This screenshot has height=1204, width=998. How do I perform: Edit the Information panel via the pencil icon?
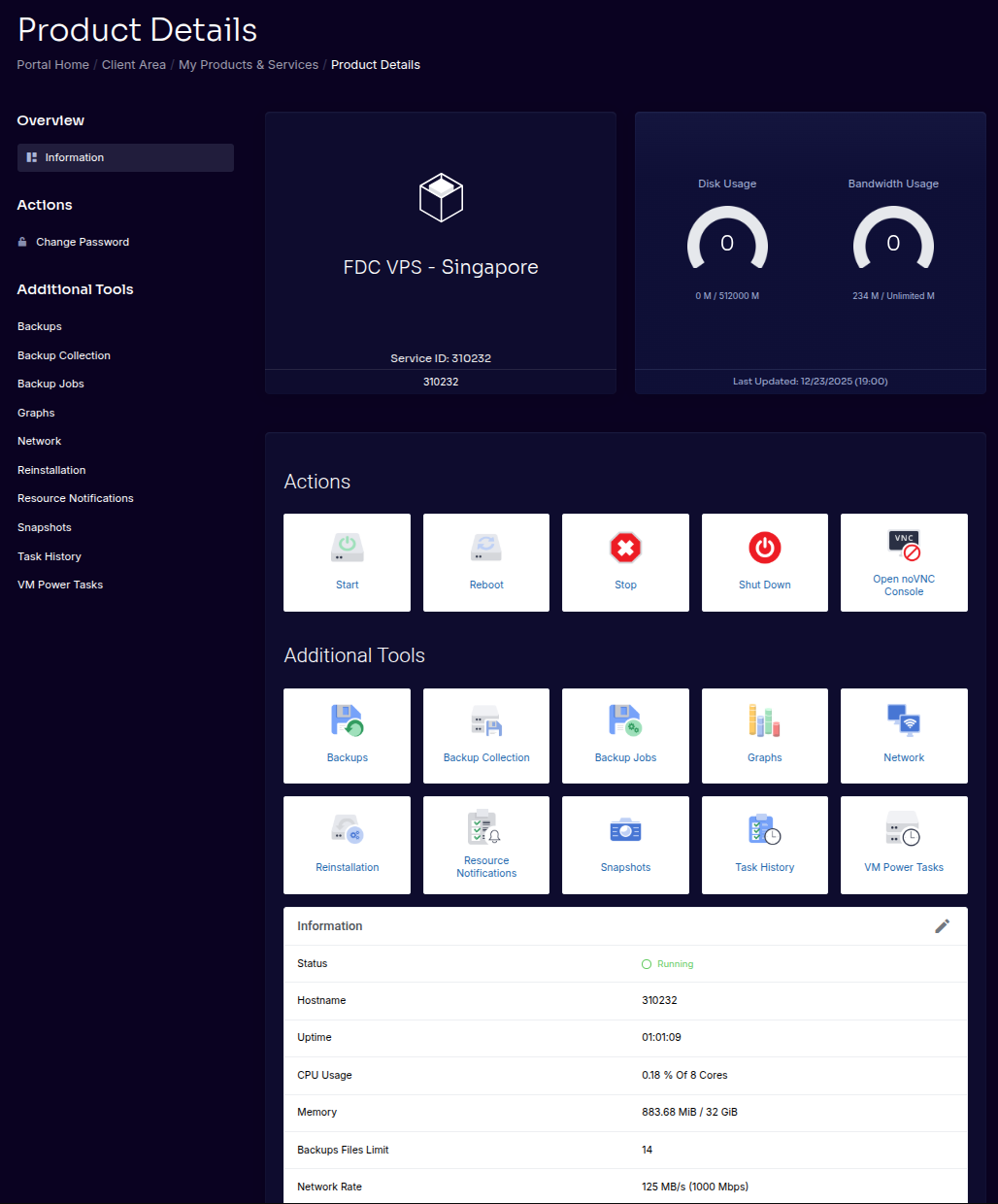point(942,926)
